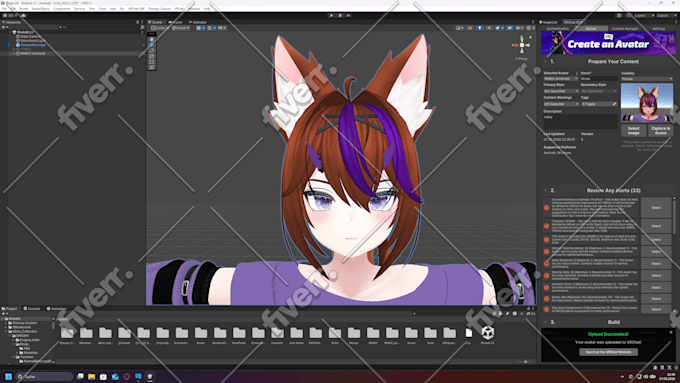This screenshot has width=680, height=383.
Task: Open the Visibility dropdown set to Private
Action: pos(647,79)
